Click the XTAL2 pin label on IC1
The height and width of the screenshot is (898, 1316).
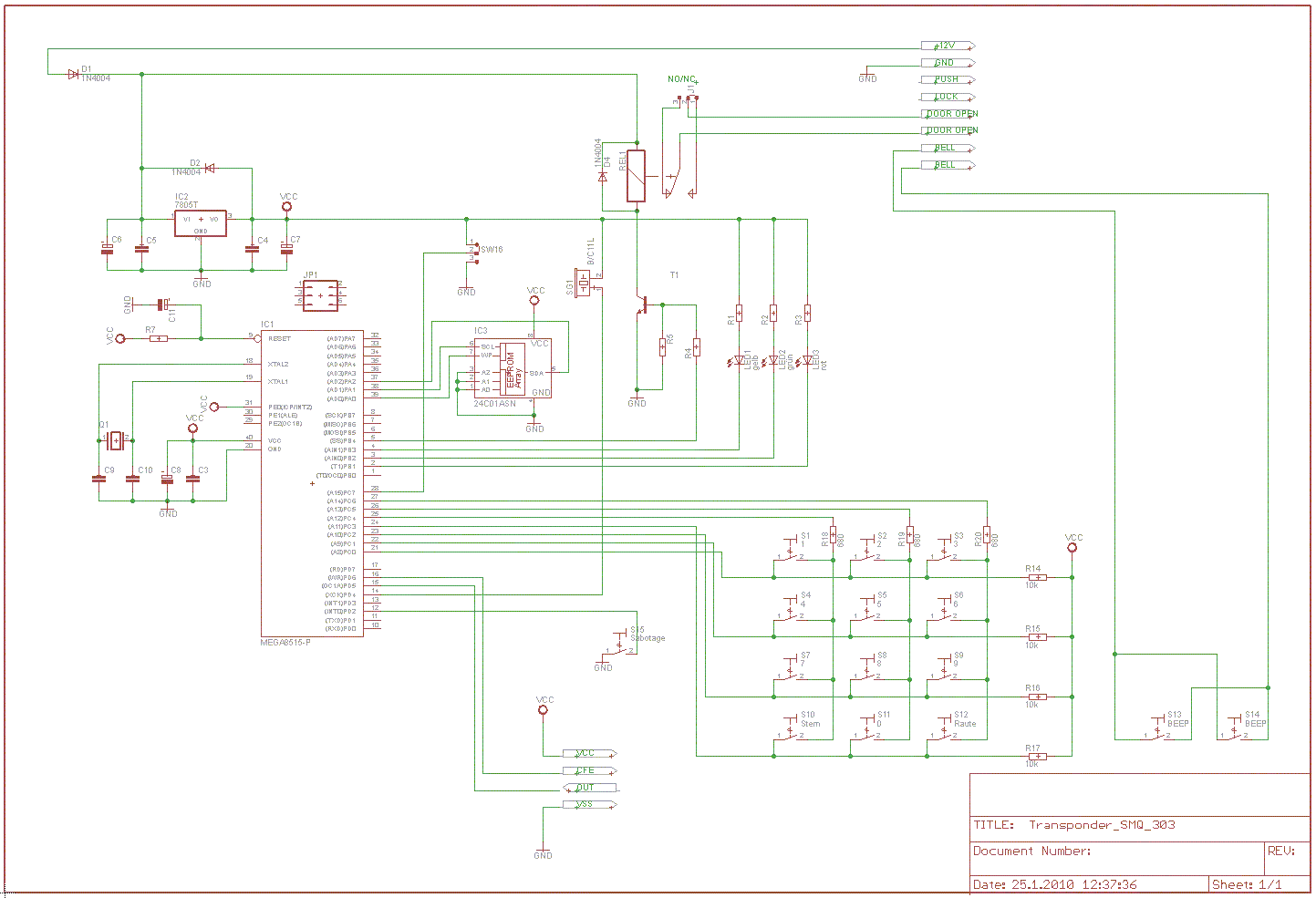point(278,364)
